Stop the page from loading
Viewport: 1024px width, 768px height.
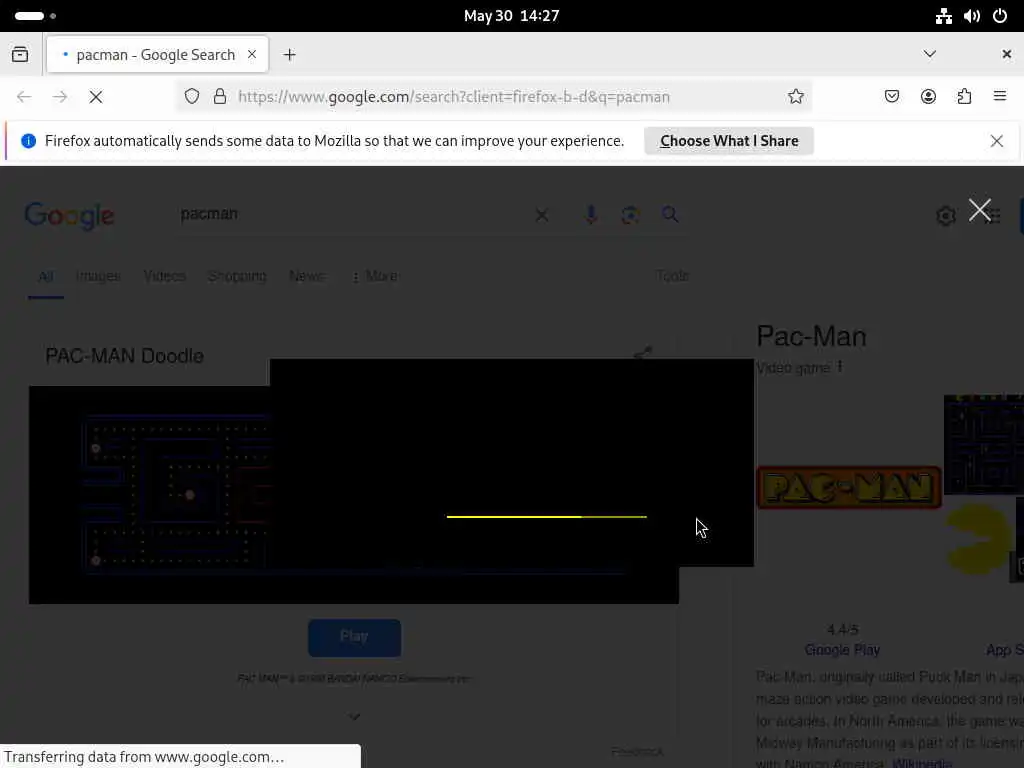click(x=96, y=97)
